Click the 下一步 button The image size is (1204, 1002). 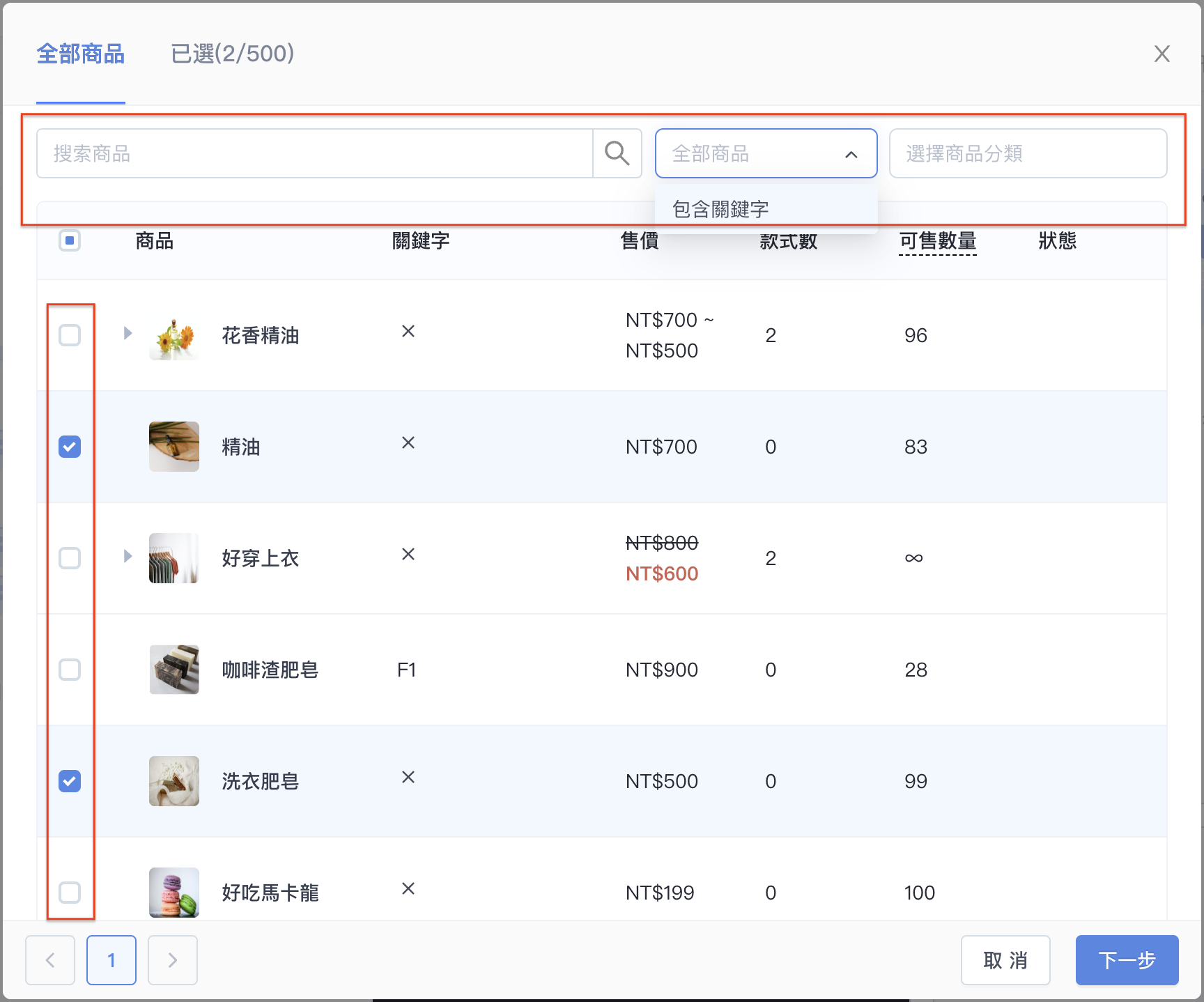click(1127, 960)
